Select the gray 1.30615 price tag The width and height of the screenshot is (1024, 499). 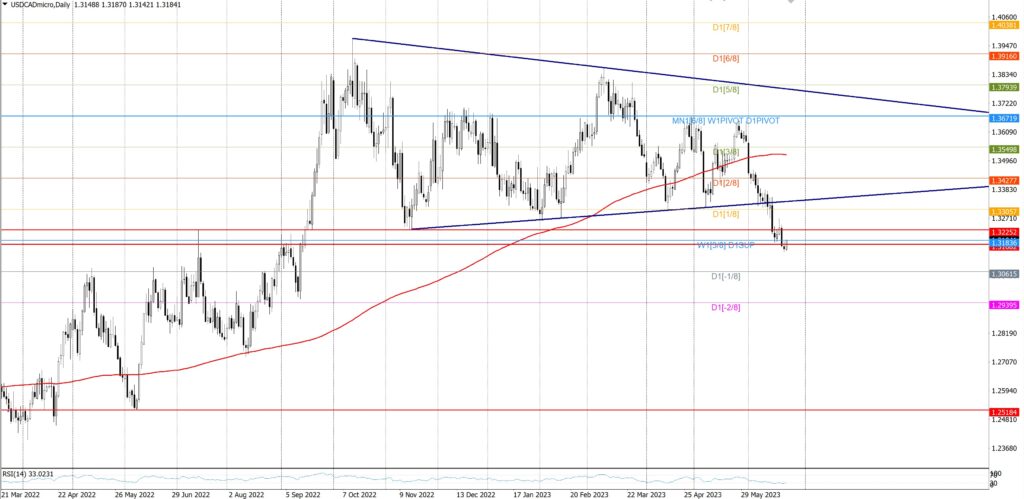[x=1003, y=274]
